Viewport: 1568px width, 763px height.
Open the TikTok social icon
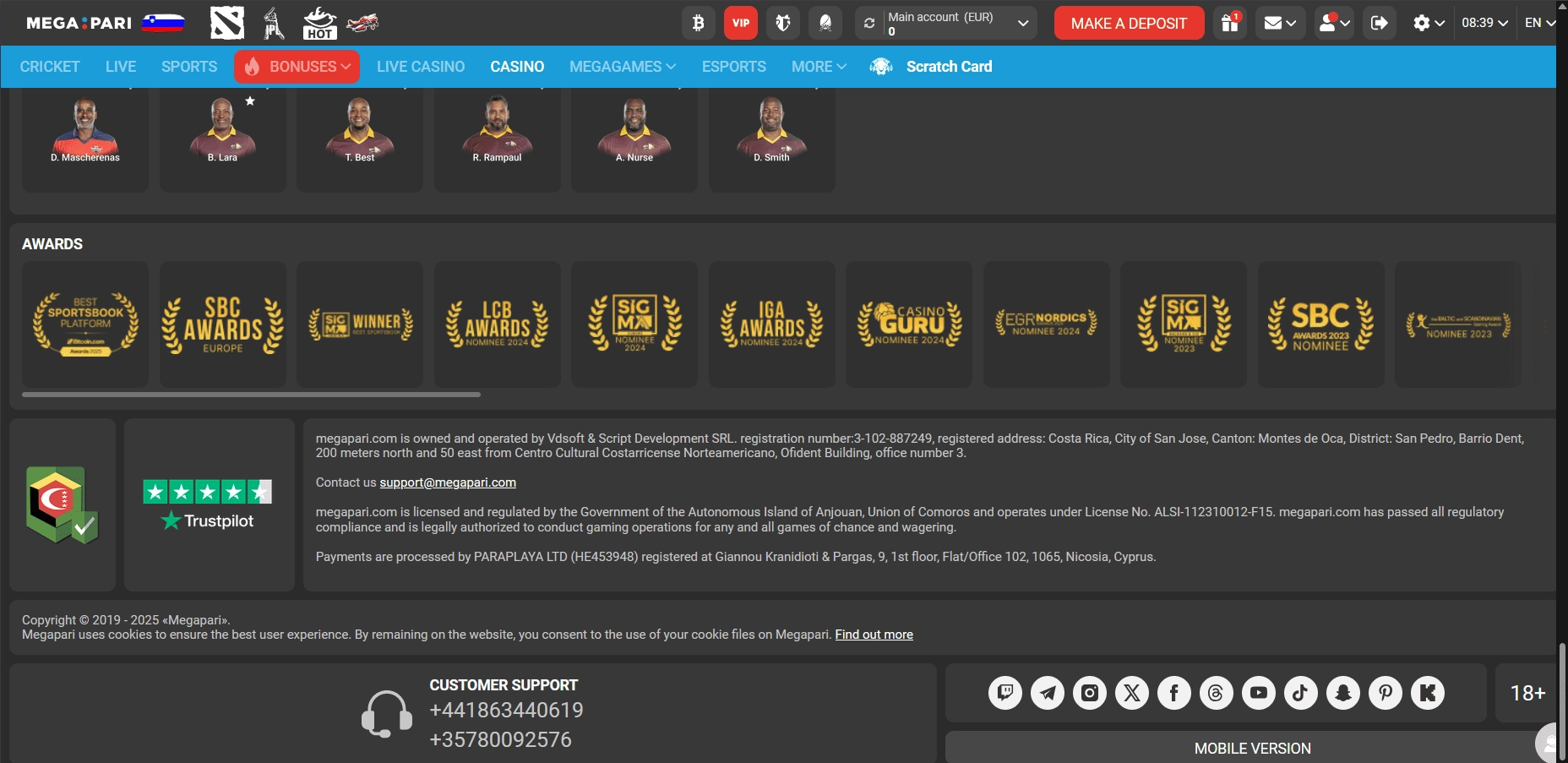1300,693
